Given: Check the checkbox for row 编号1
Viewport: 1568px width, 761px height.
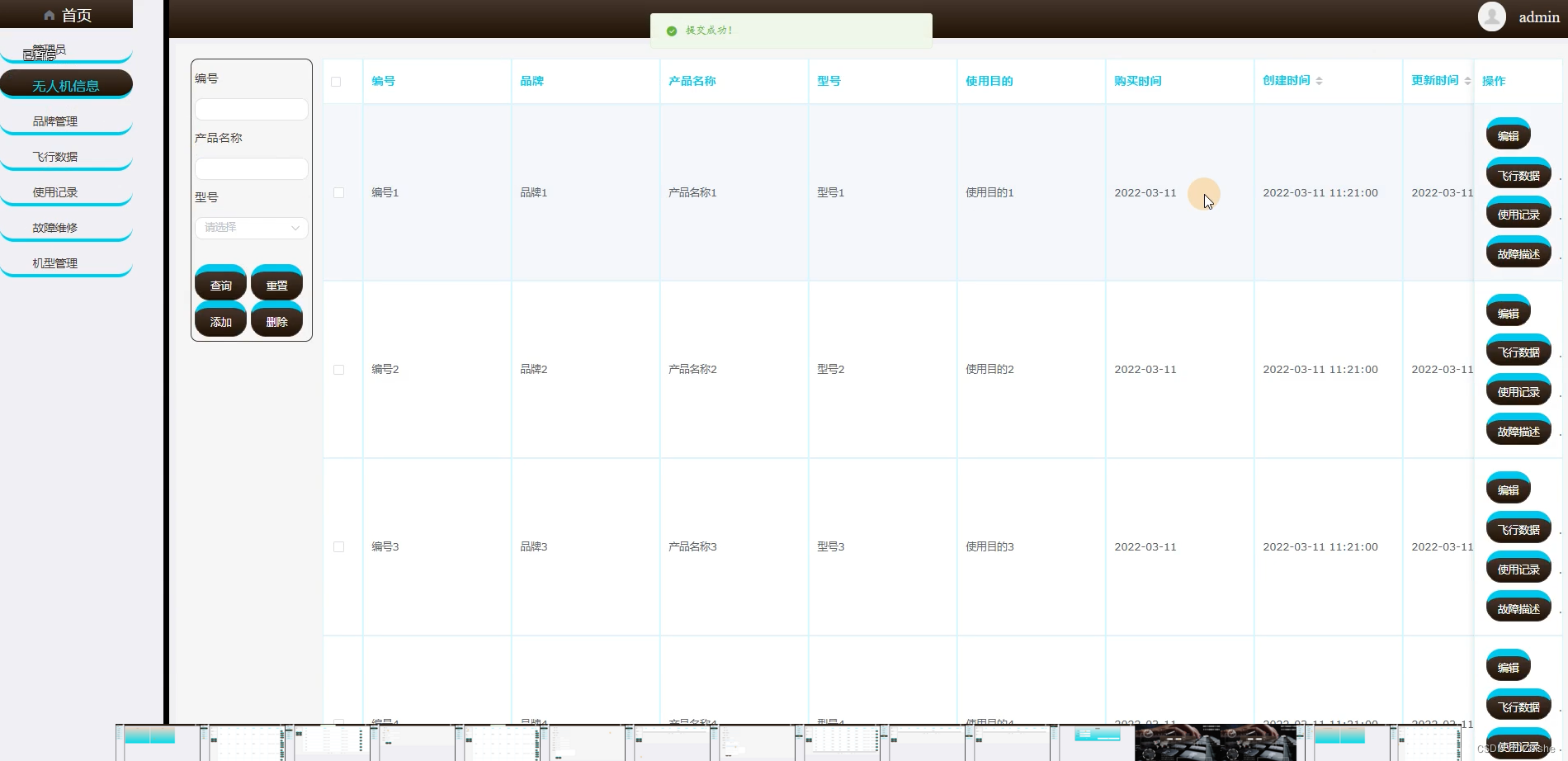Looking at the screenshot, I should coord(338,192).
